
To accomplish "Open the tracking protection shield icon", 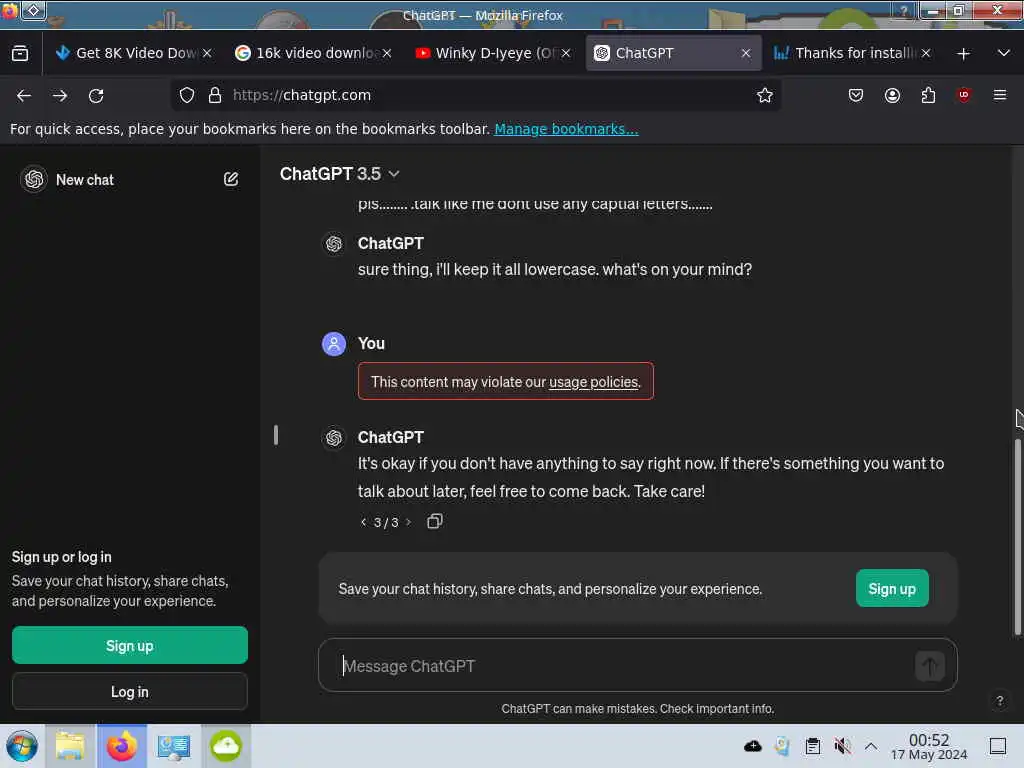I will pyautogui.click(x=187, y=95).
